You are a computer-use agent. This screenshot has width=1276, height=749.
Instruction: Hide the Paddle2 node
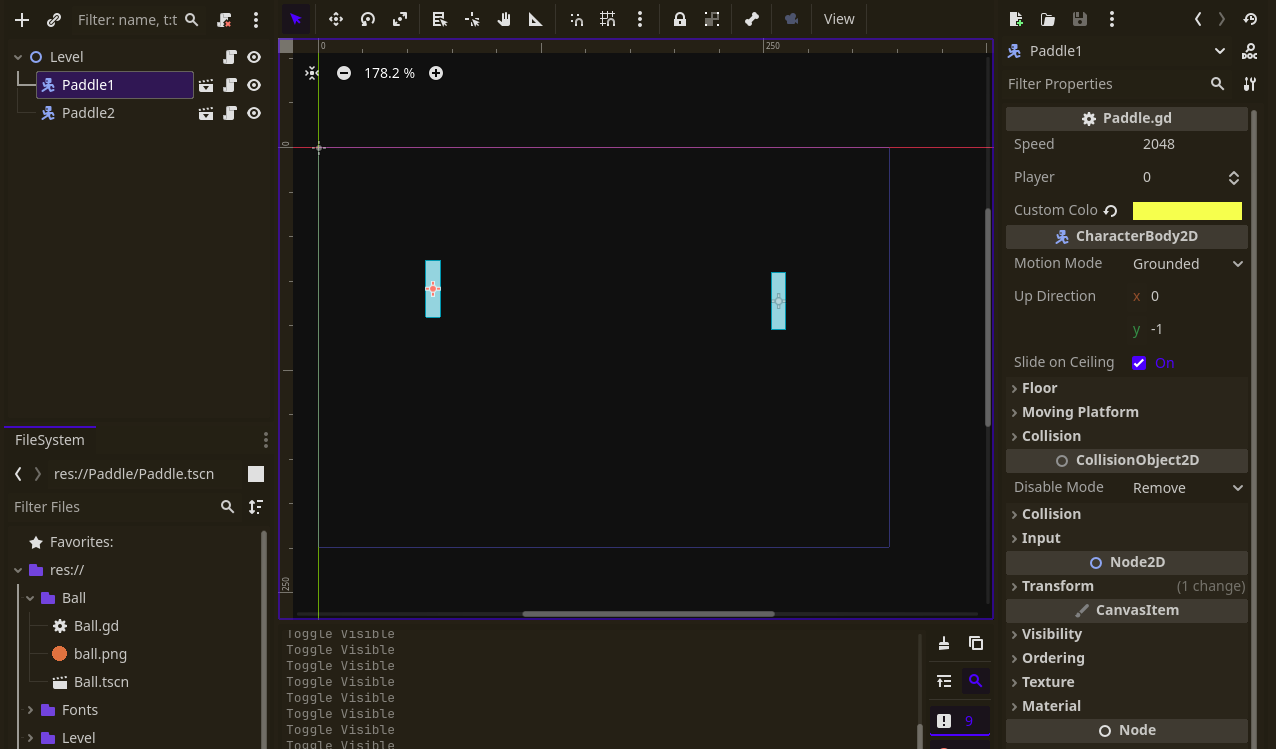253,113
